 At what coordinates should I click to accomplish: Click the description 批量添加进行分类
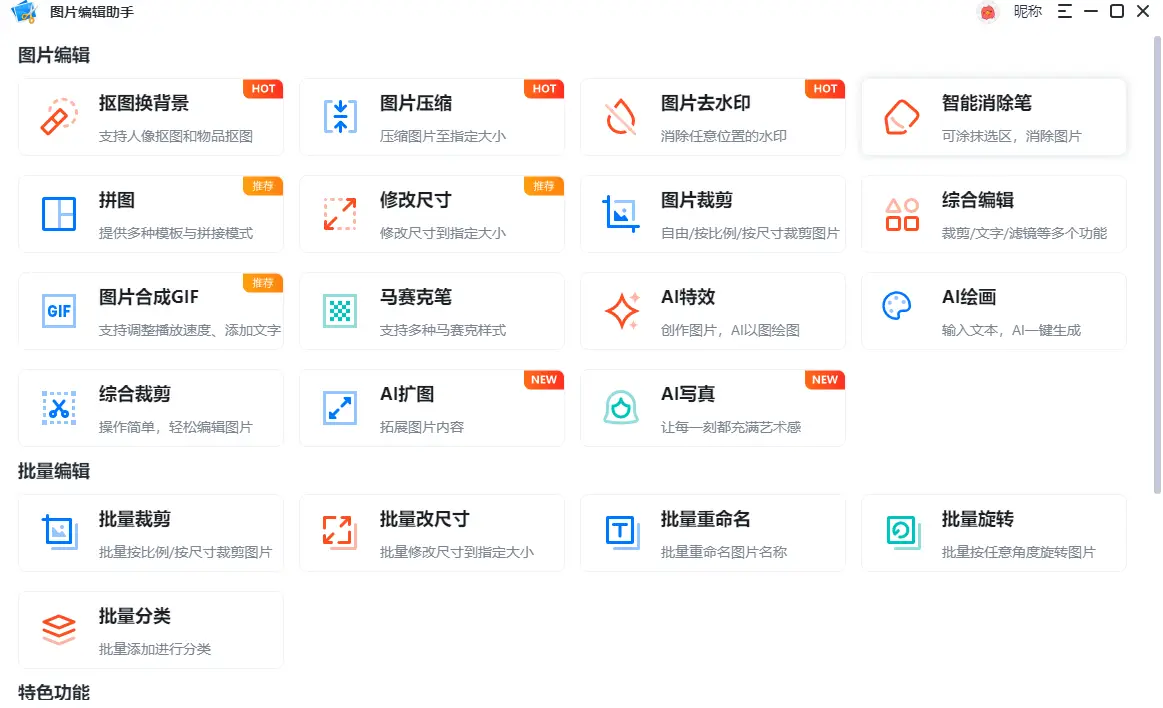[155, 649]
